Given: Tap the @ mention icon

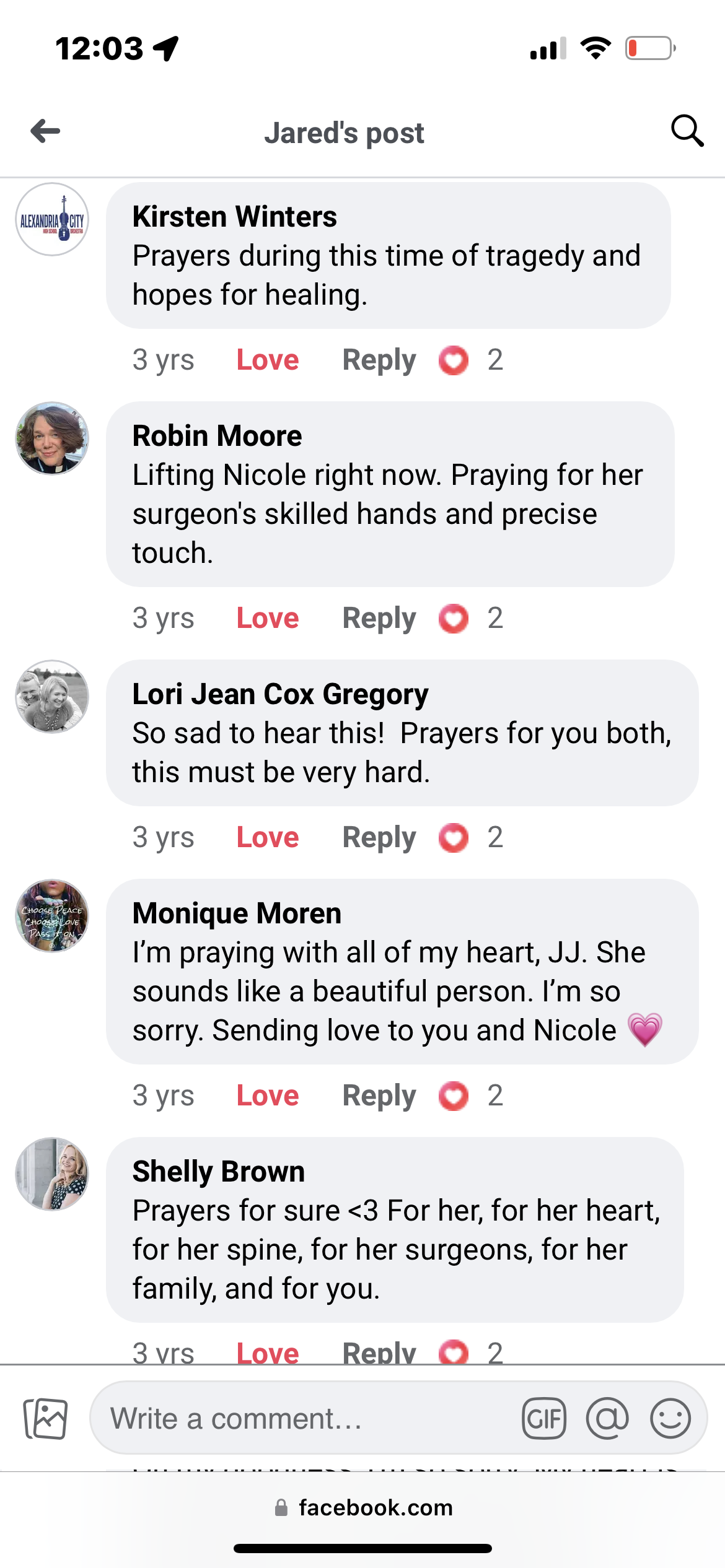Looking at the screenshot, I should pyautogui.click(x=607, y=1418).
